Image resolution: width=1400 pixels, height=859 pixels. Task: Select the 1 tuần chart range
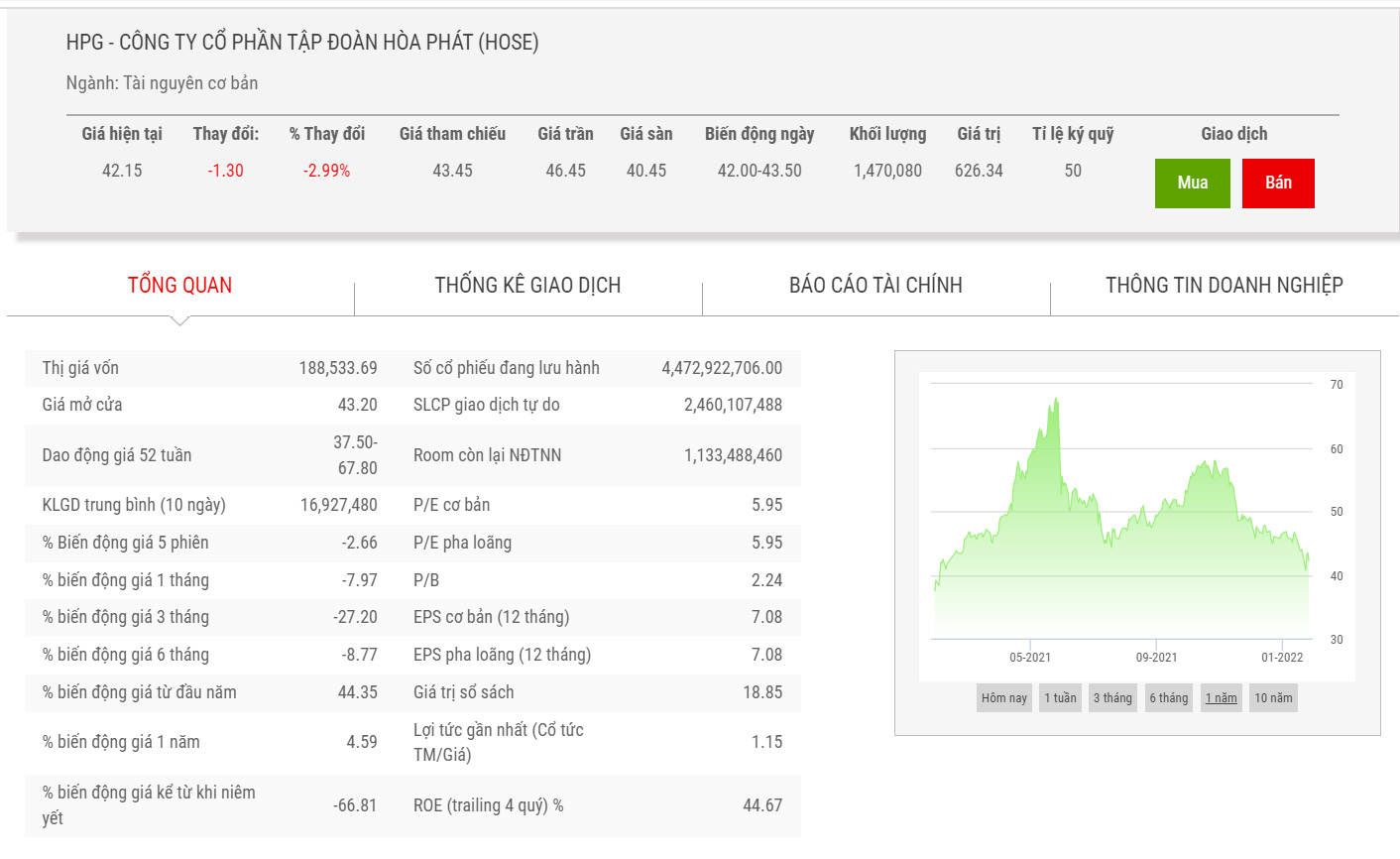tap(1060, 698)
